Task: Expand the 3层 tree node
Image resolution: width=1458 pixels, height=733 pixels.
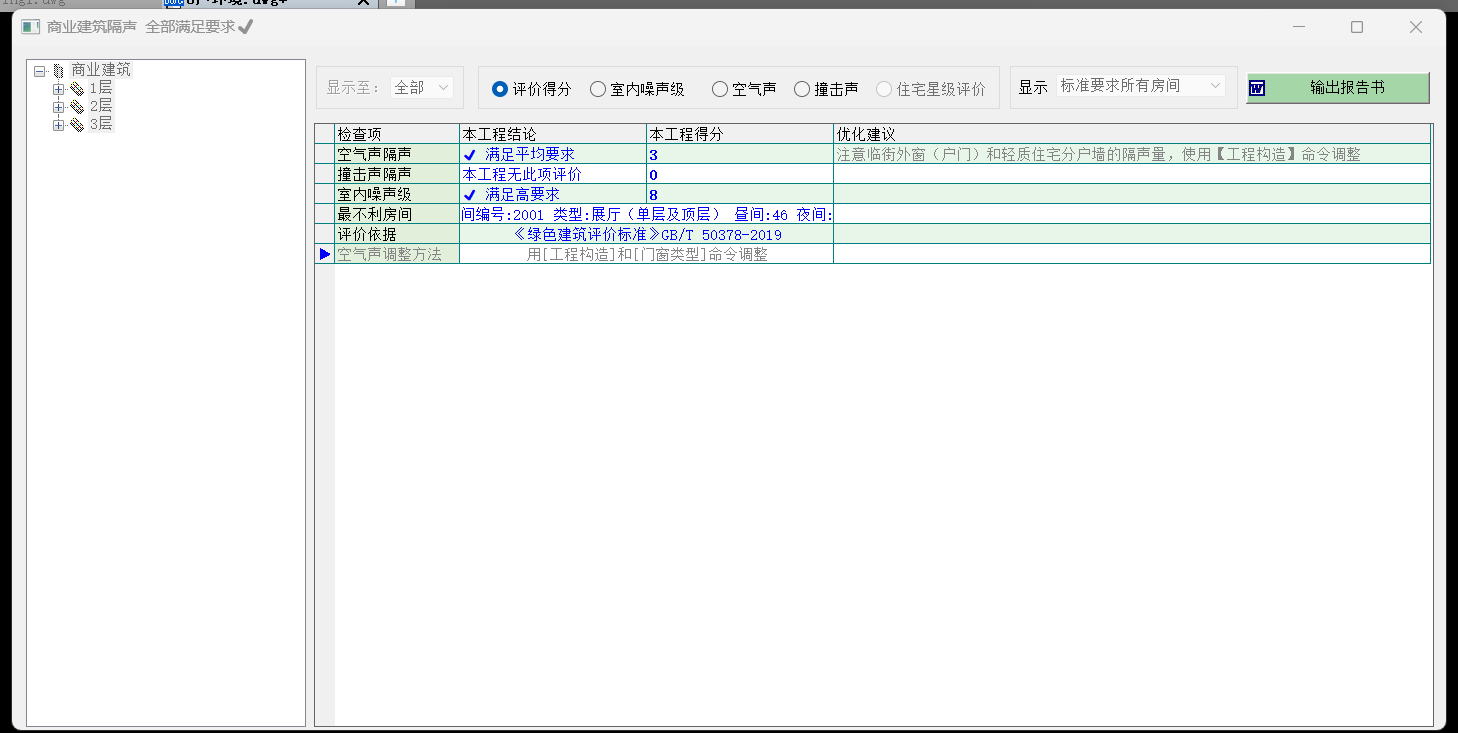Action: (58, 125)
